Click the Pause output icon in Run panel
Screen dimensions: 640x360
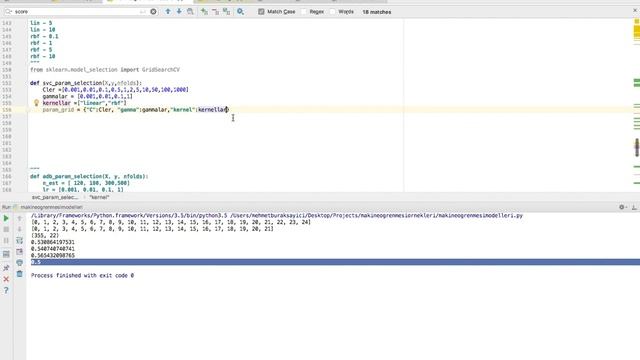tap(6, 241)
